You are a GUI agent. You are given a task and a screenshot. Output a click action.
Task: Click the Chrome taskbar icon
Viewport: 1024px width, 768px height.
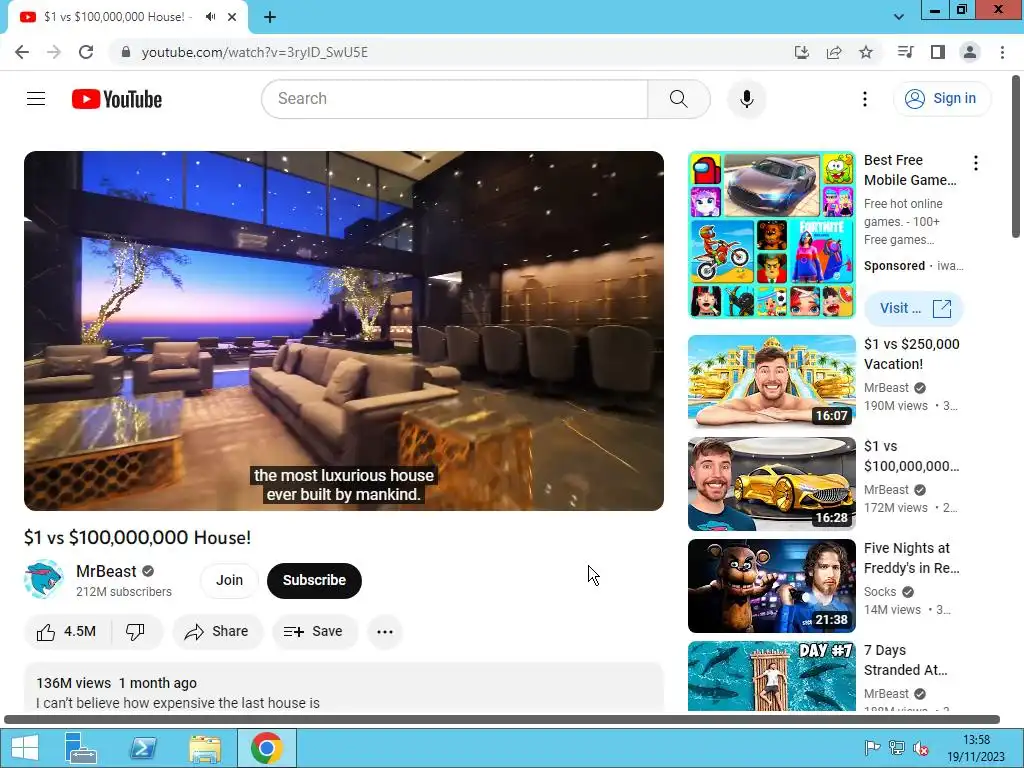266,748
